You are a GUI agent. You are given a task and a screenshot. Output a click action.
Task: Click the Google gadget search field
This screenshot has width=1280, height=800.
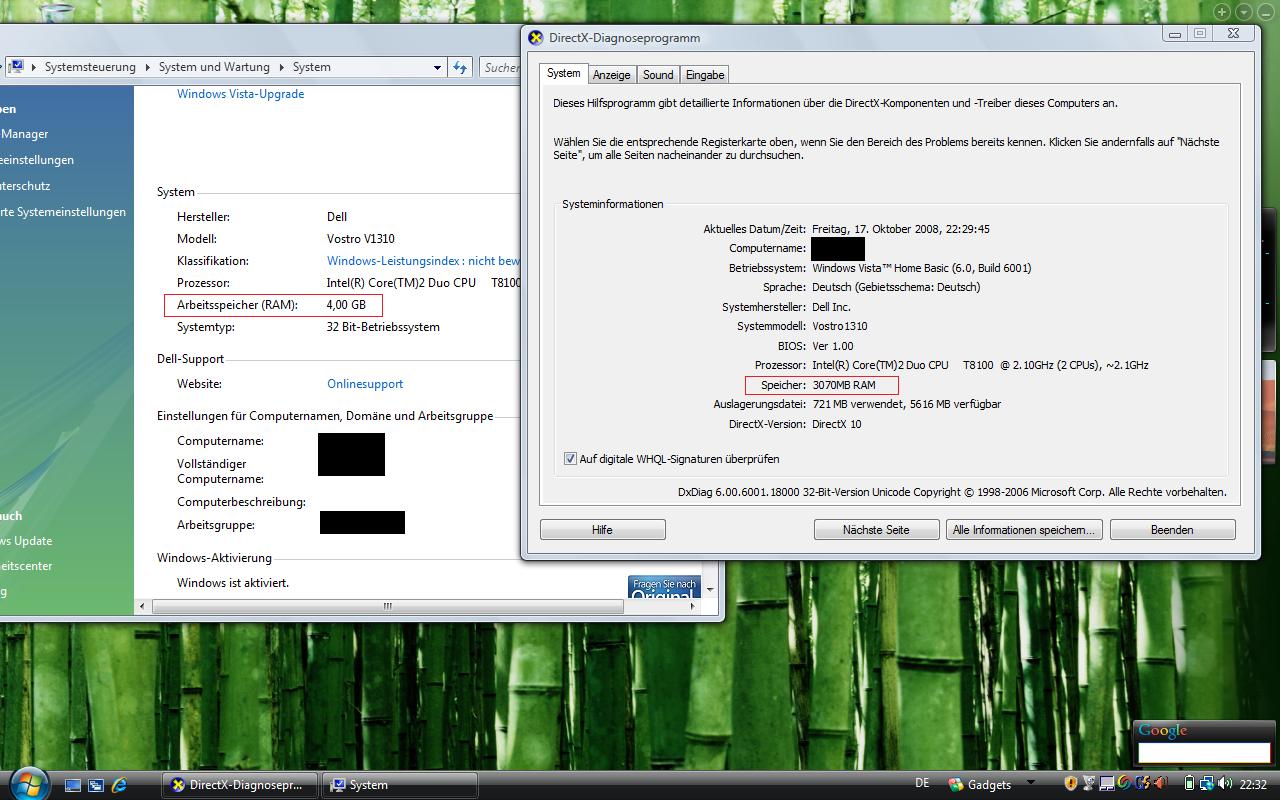pos(1204,752)
